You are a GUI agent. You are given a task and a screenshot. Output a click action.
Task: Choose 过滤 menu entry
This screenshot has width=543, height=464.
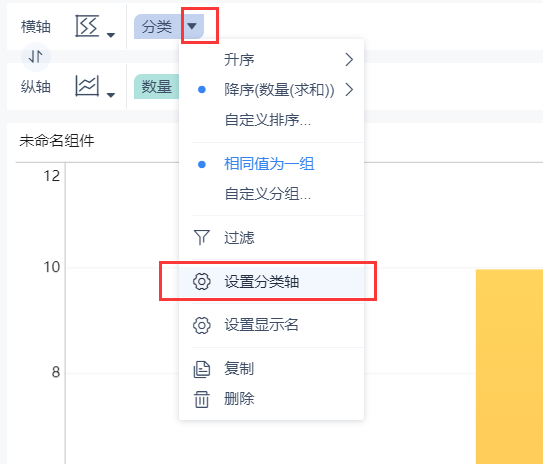click(x=272, y=238)
